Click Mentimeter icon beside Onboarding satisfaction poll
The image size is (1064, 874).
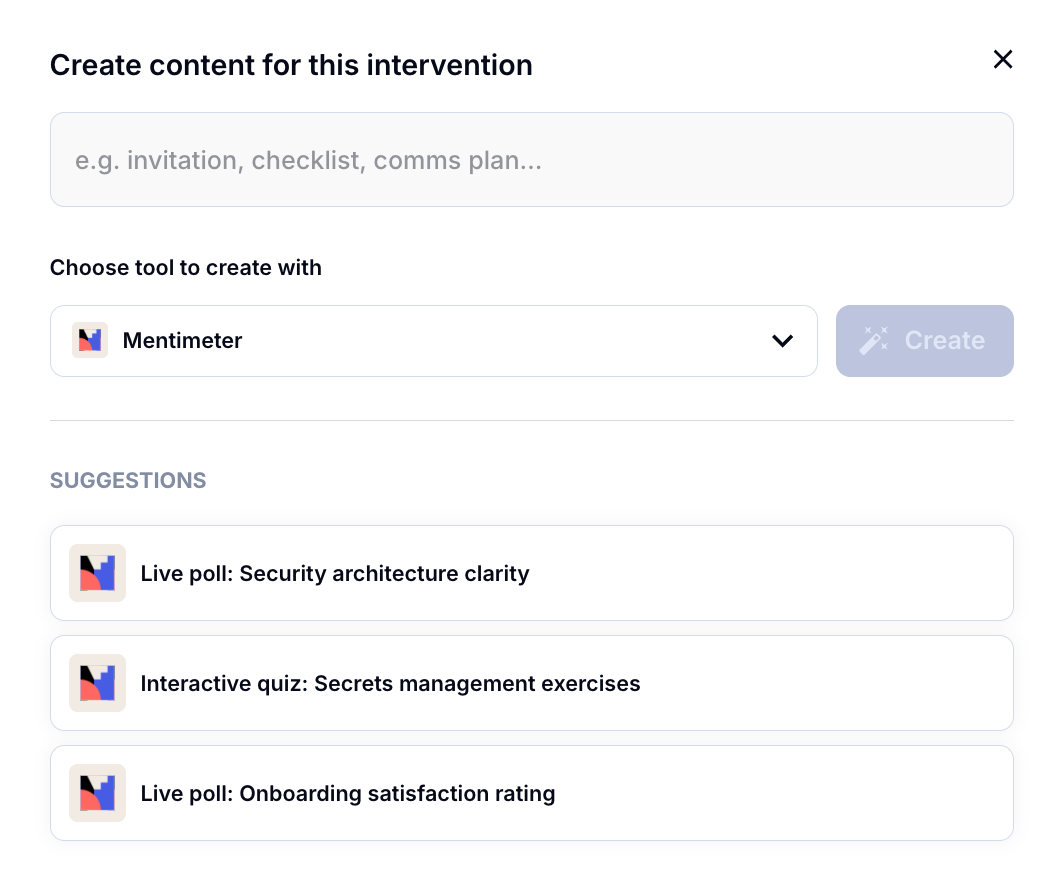97,793
